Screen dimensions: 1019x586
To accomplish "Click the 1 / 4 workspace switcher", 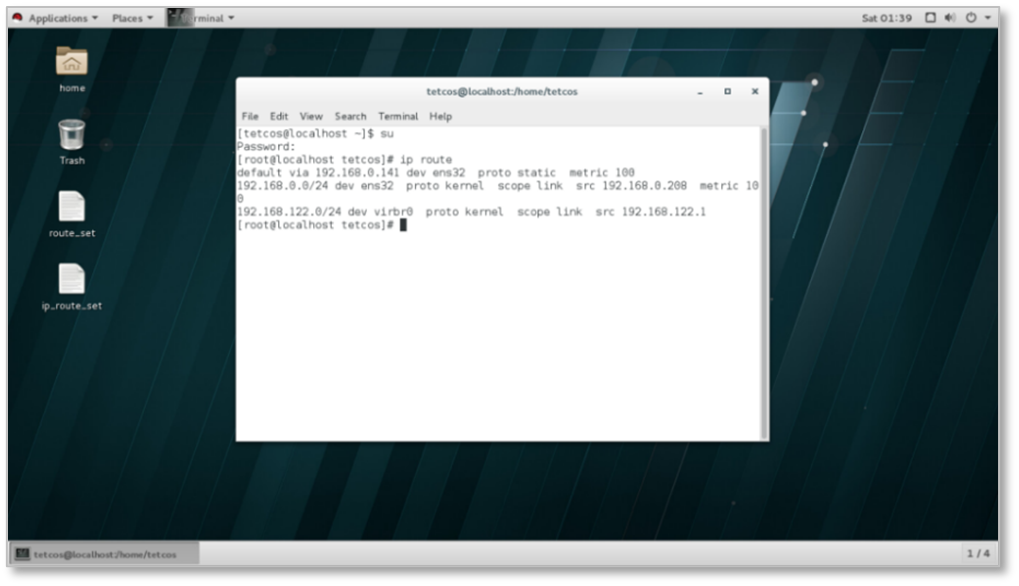I will pyautogui.click(x=977, y=553).
